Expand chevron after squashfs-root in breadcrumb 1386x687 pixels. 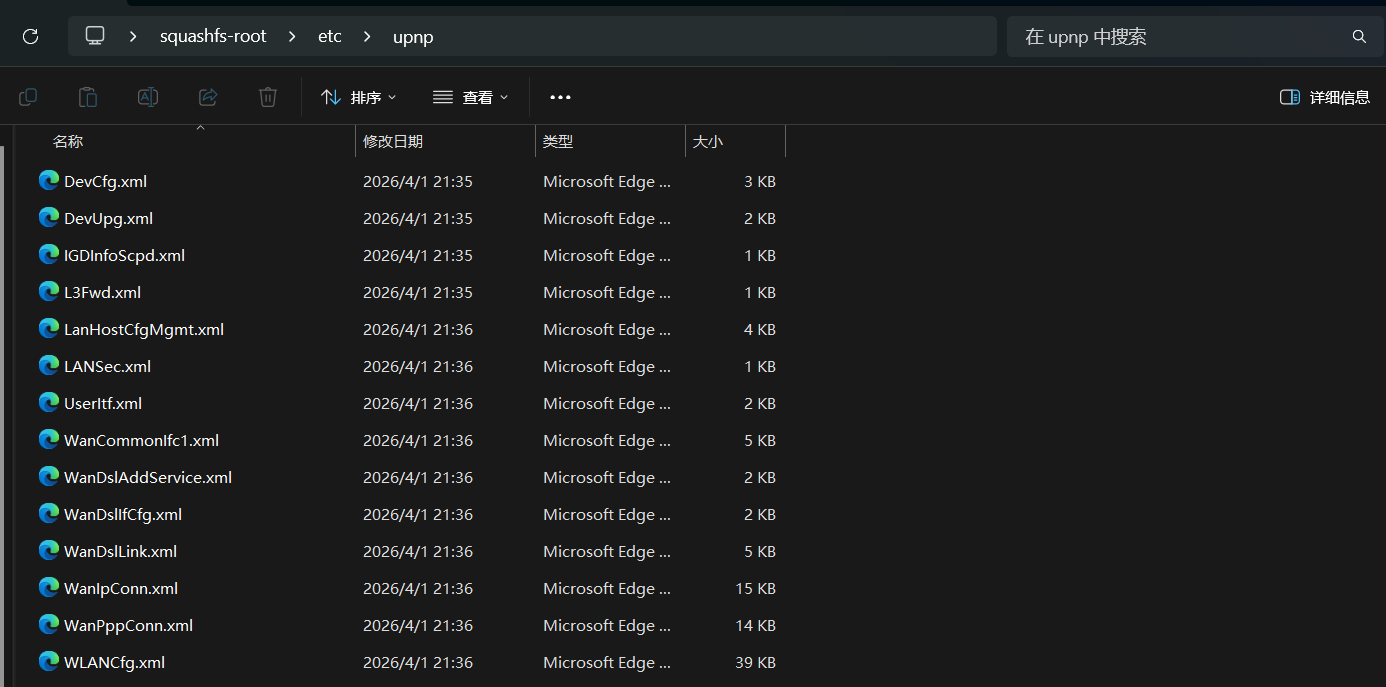[x=292, y=37]
